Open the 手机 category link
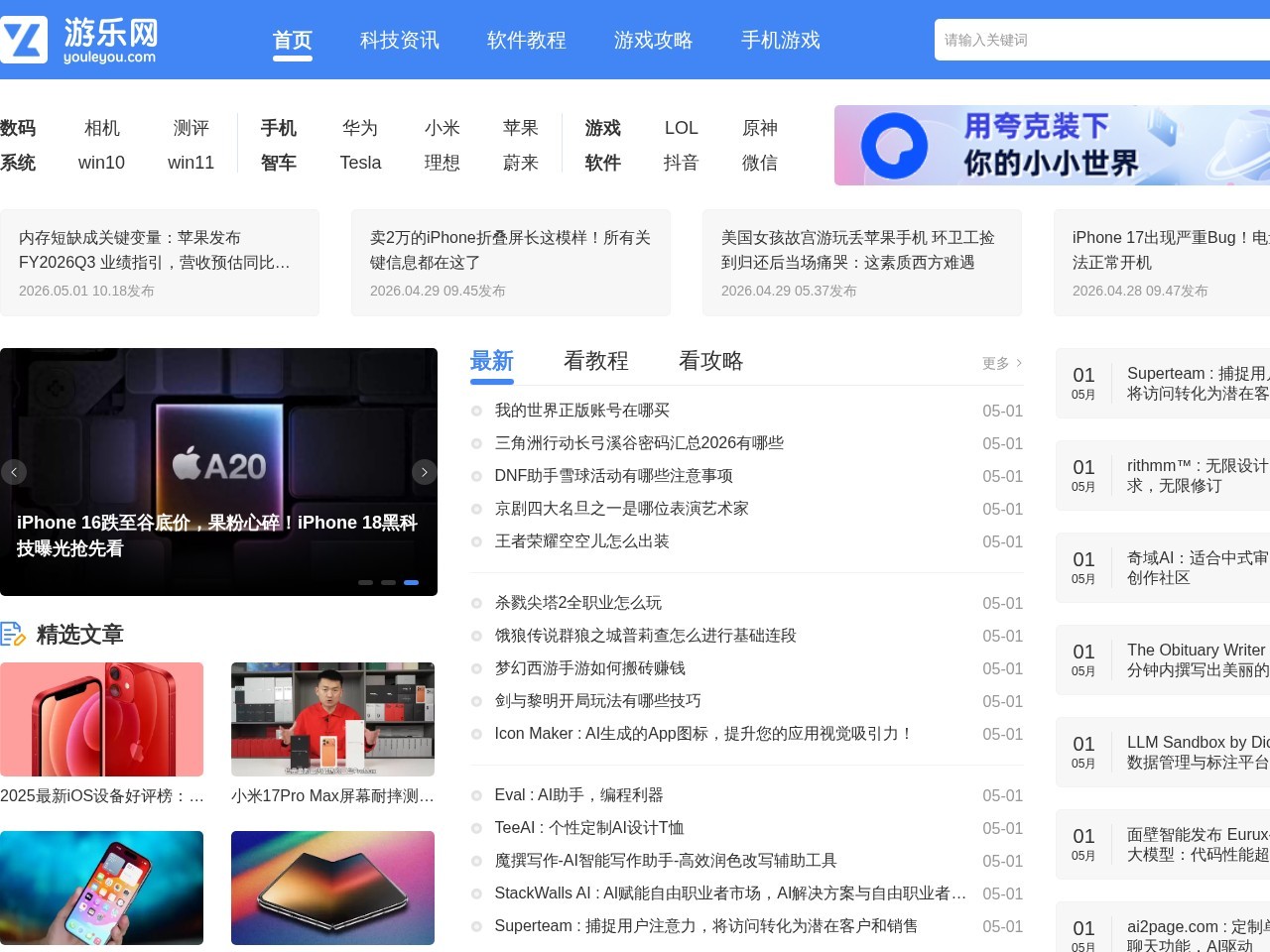This screenshot has height=952, width=1270. [279, 128]
